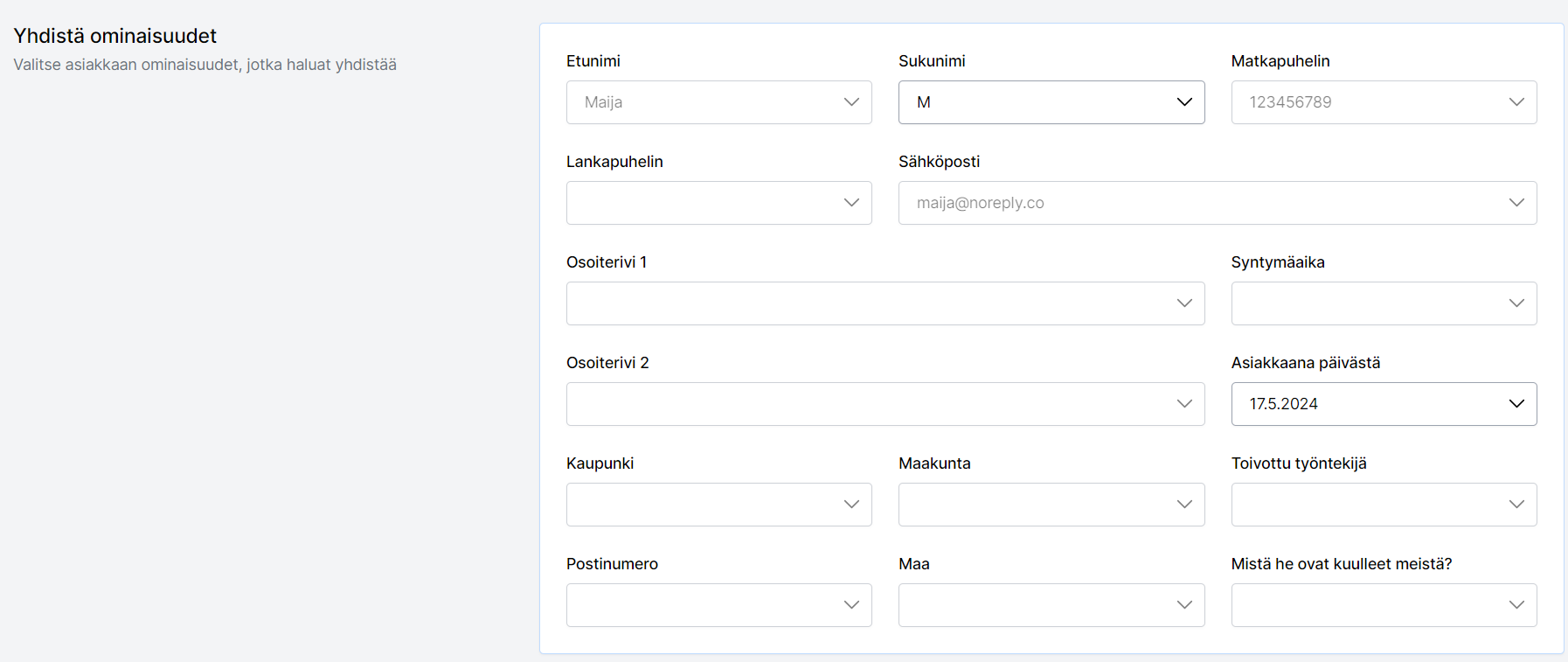
Task: Click the chevron arrow in Maa field
Action: [x=1184, y=605]
